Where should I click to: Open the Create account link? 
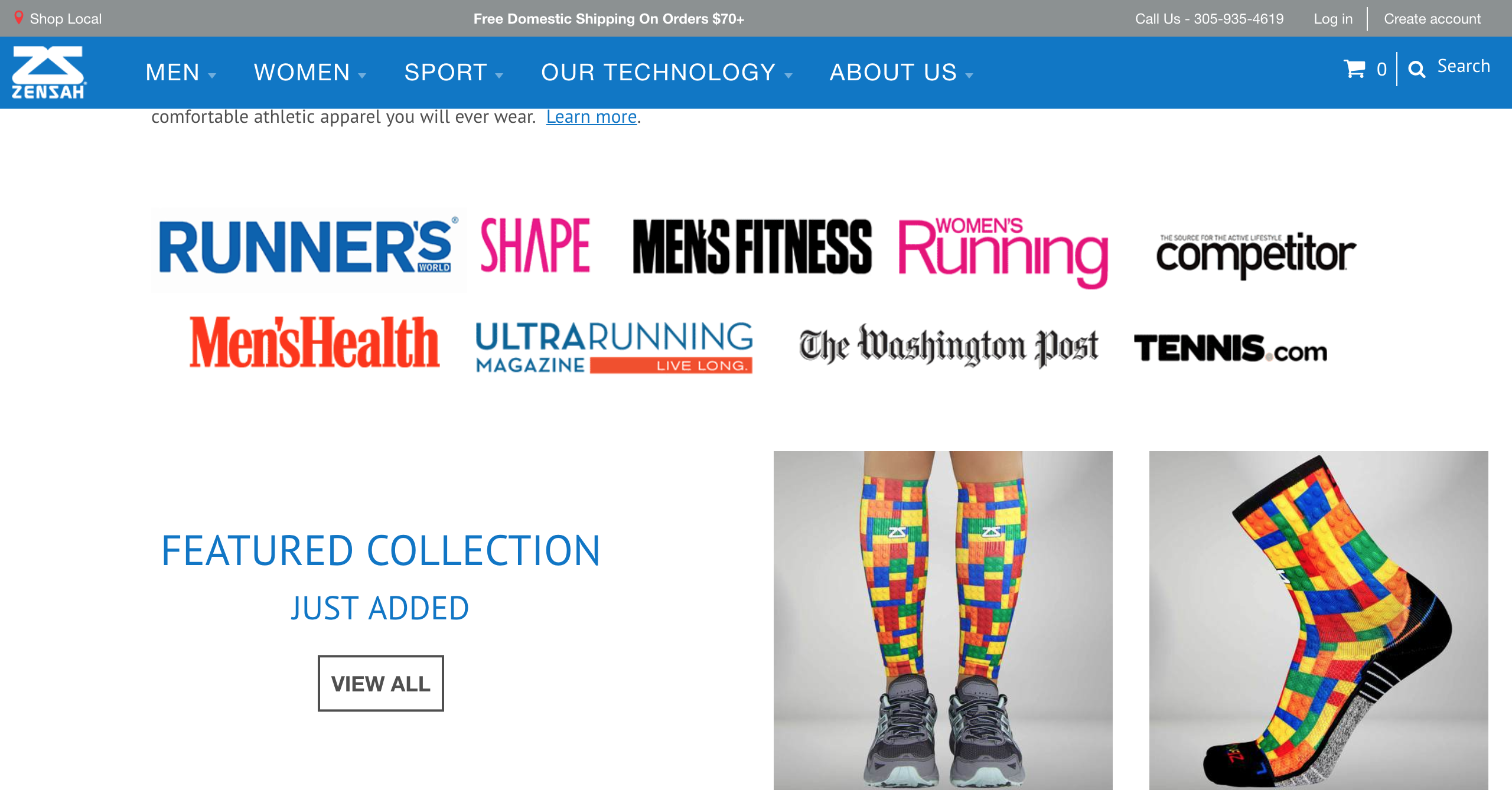coord(1432,19)
